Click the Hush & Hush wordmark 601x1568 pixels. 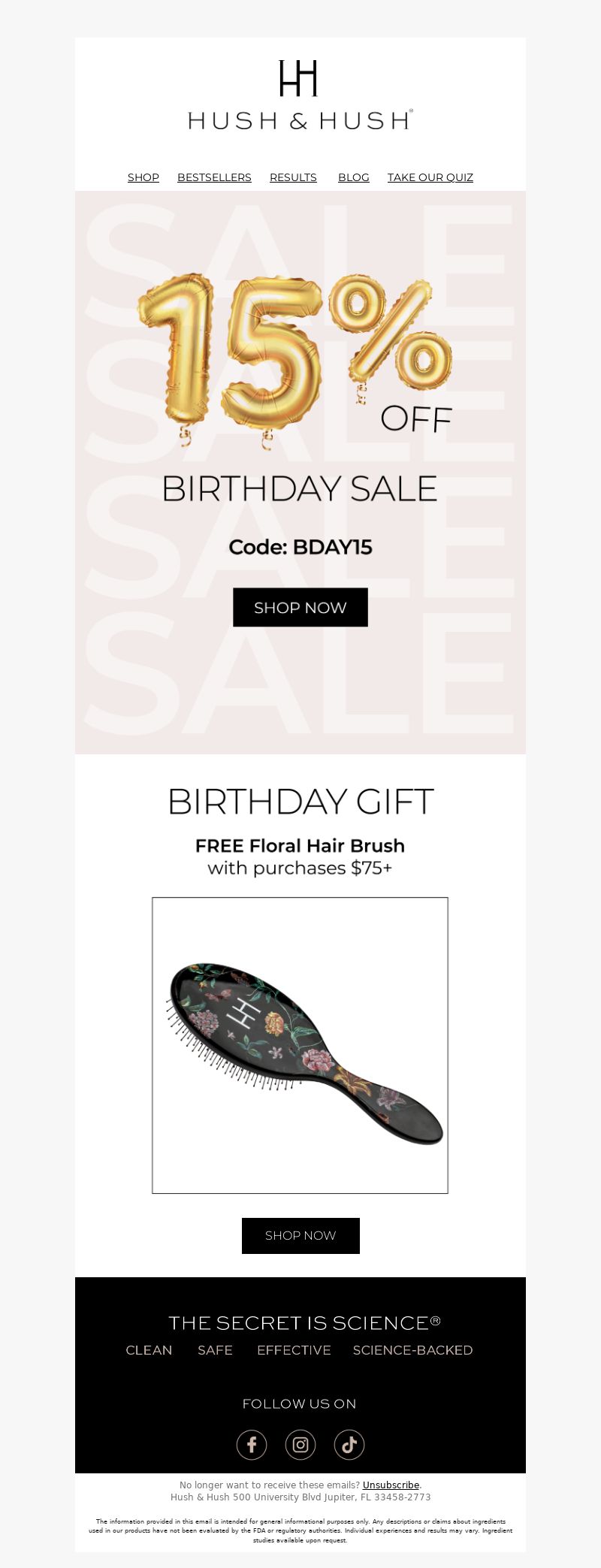(x=300, y=120)
